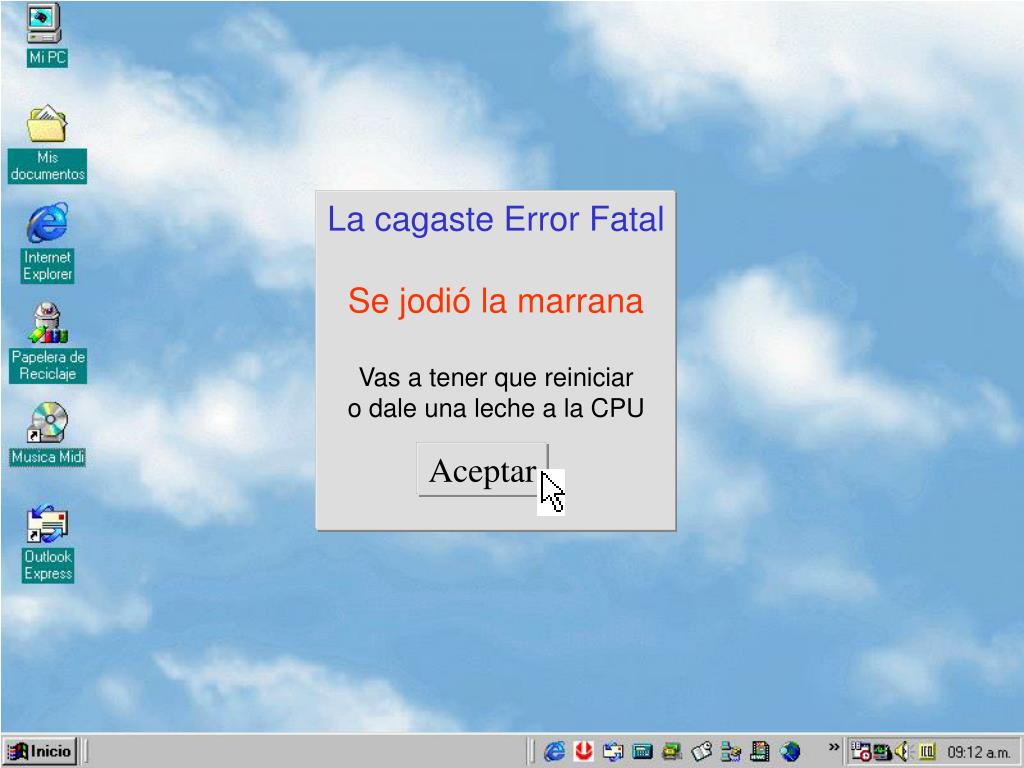Click the book-with-clock quick launch icon

click(701, 752)
